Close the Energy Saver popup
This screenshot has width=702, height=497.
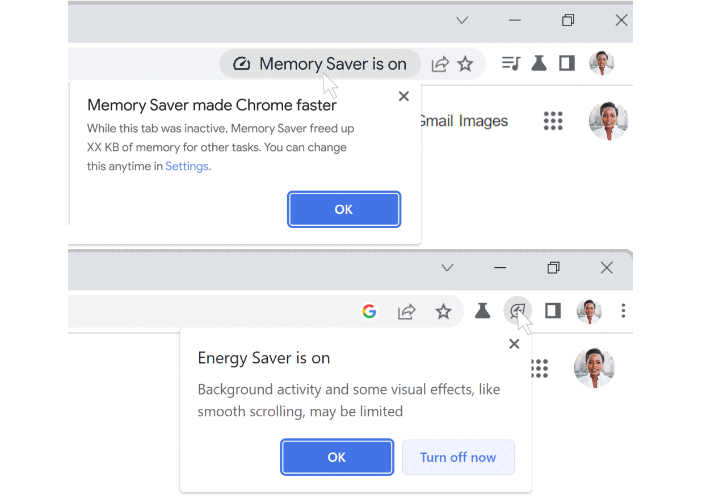pyautogui.click(x=514, y=344)
